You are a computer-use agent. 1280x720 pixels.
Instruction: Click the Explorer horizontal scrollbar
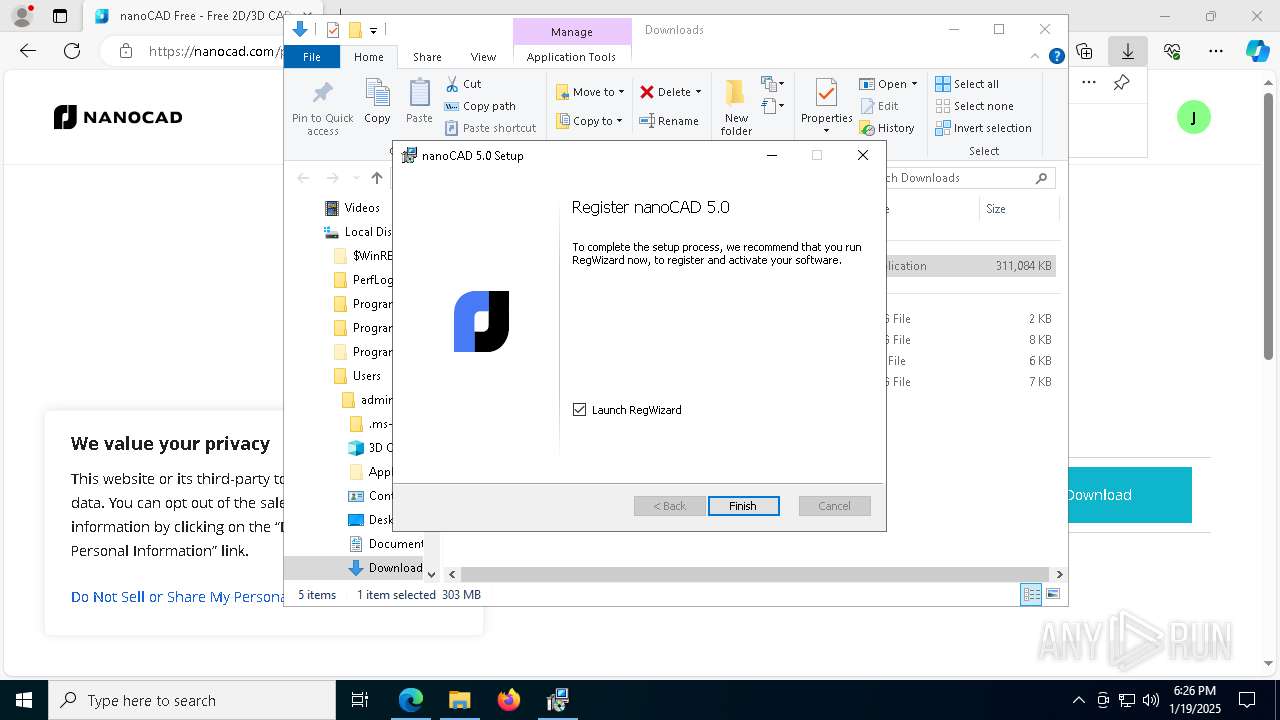756,574
